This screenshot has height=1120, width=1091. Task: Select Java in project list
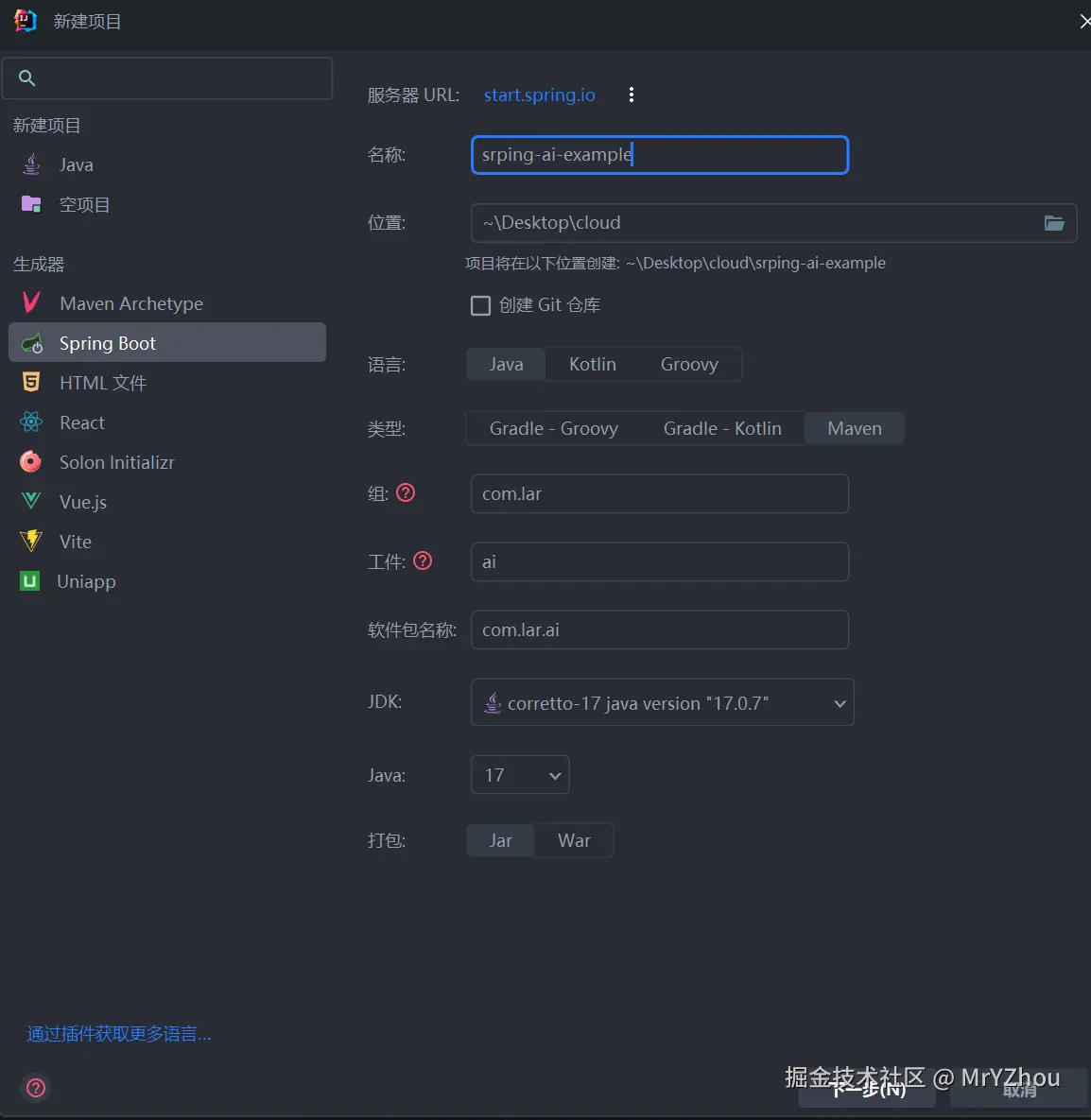(x=167, y=165)
